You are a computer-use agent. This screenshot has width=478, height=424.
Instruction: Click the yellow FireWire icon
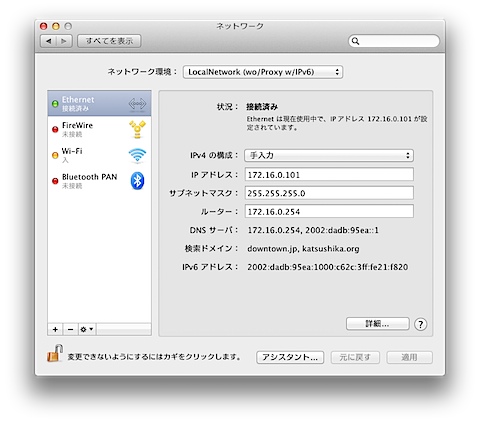pos(137,129)
